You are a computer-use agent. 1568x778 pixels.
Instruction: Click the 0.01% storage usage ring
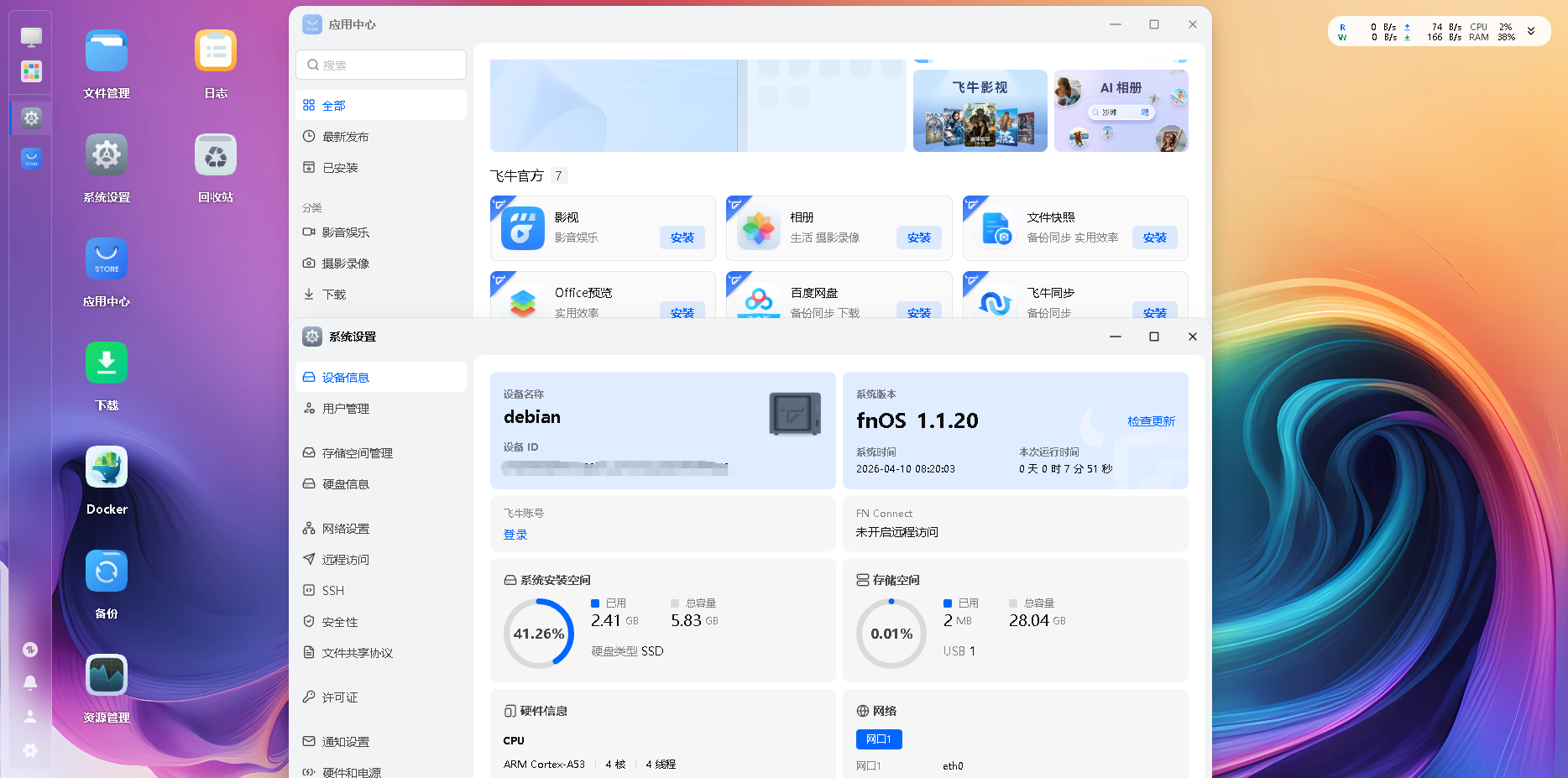891,634
